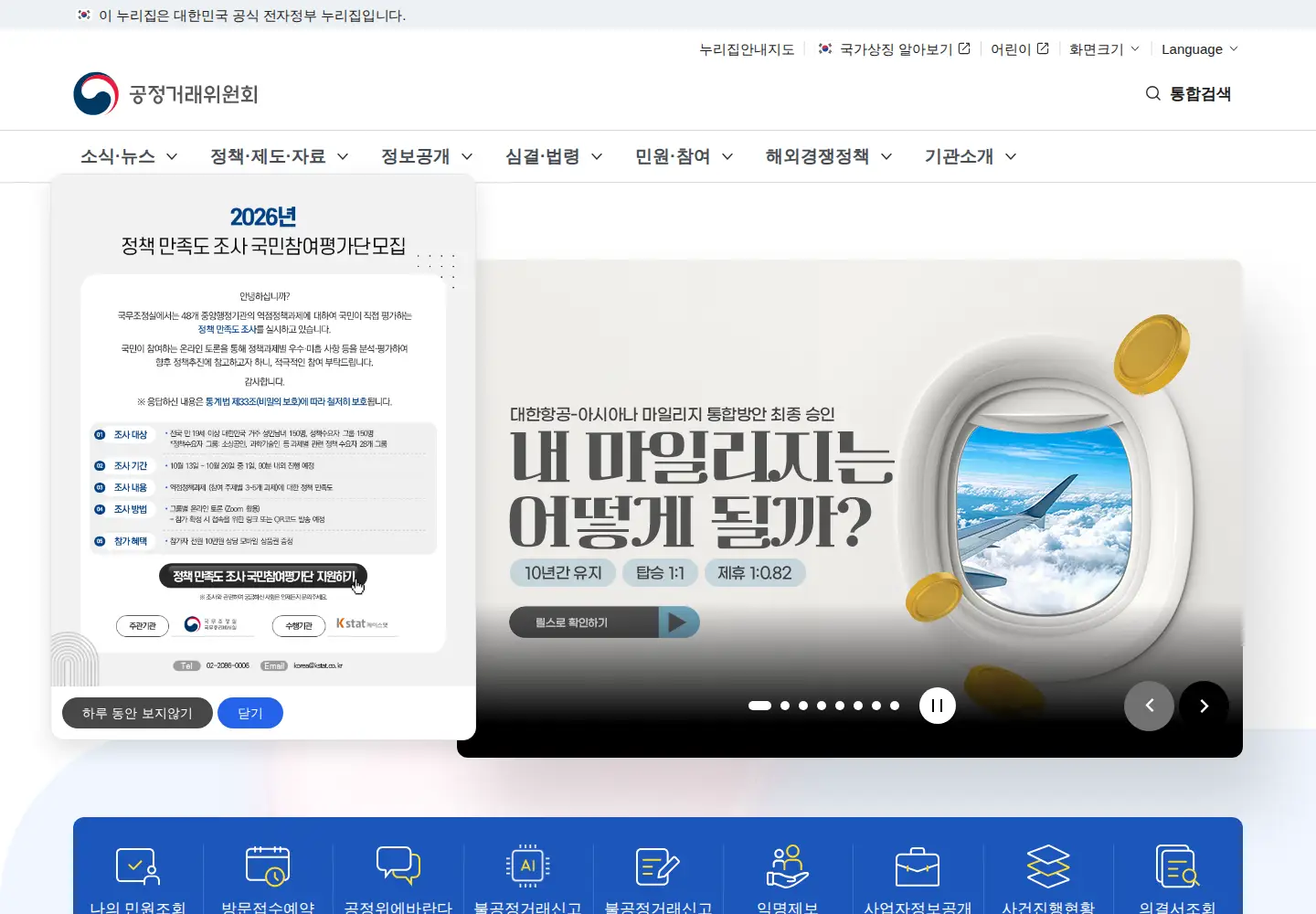Open the 심결·법령 menu

(554, 156)
